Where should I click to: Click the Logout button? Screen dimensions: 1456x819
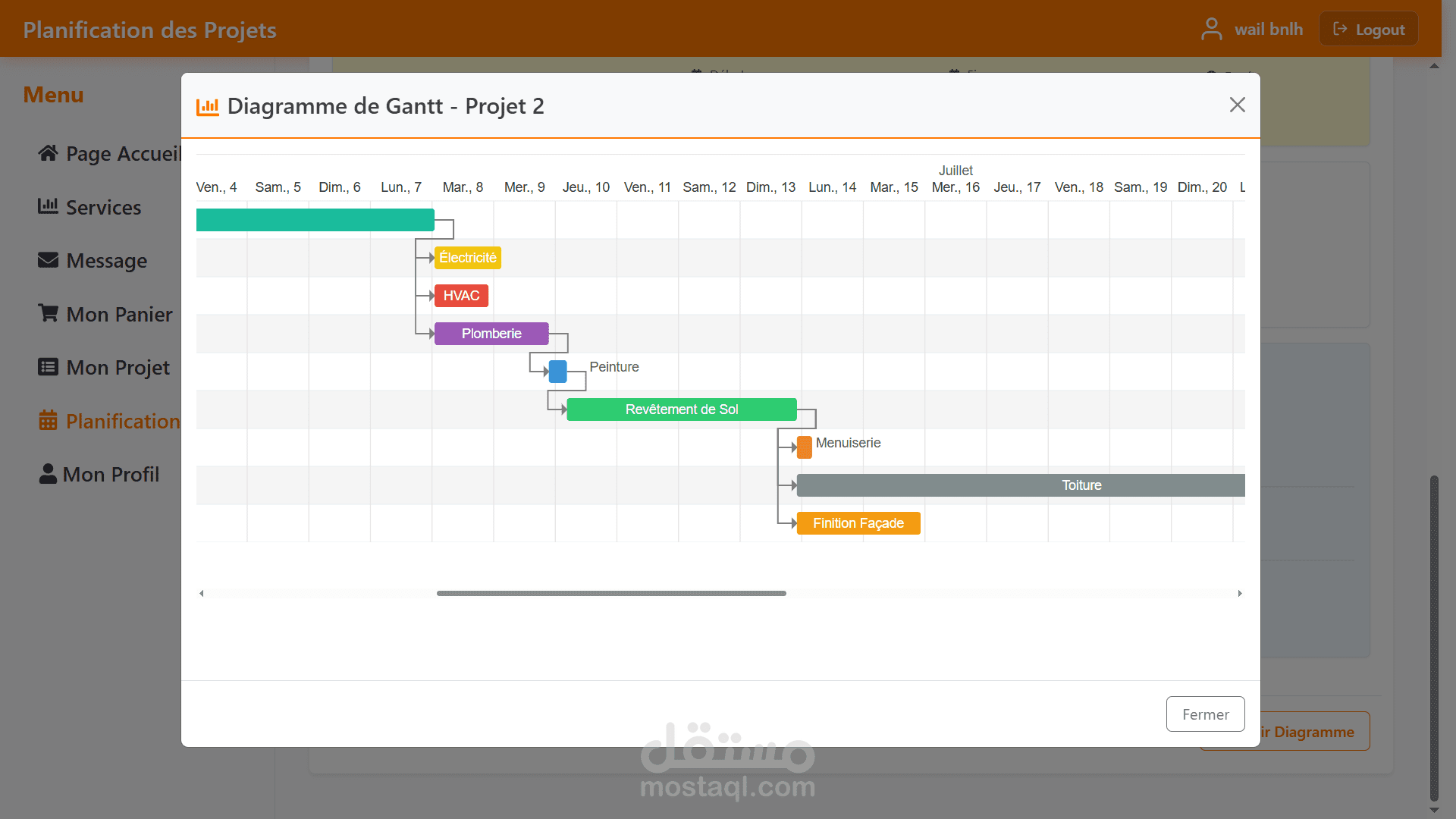coord(1368,30)
